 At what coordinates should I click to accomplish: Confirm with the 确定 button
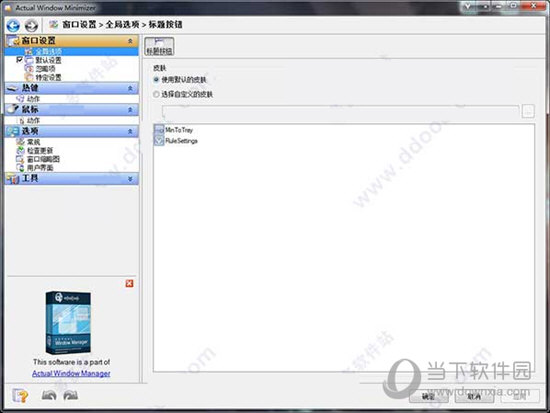[429, 397]
